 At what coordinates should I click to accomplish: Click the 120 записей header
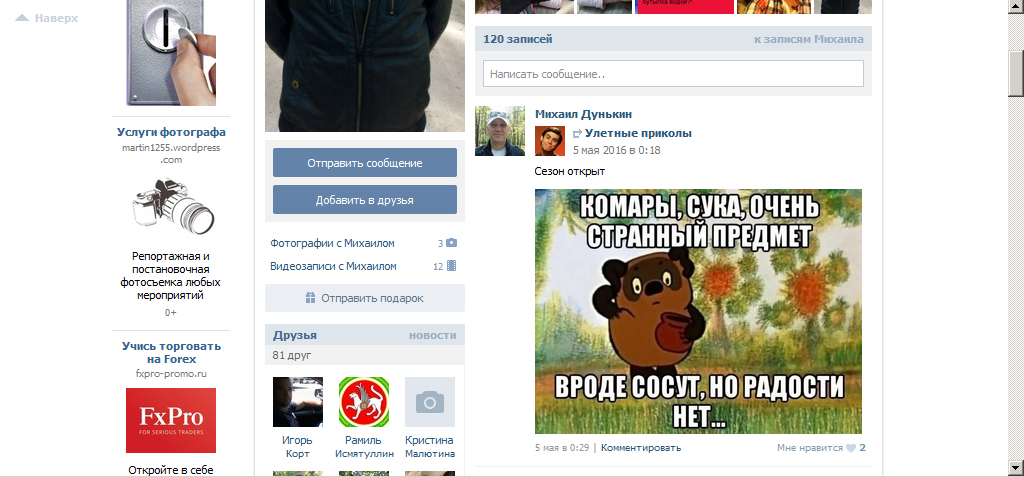coord(517,39)
